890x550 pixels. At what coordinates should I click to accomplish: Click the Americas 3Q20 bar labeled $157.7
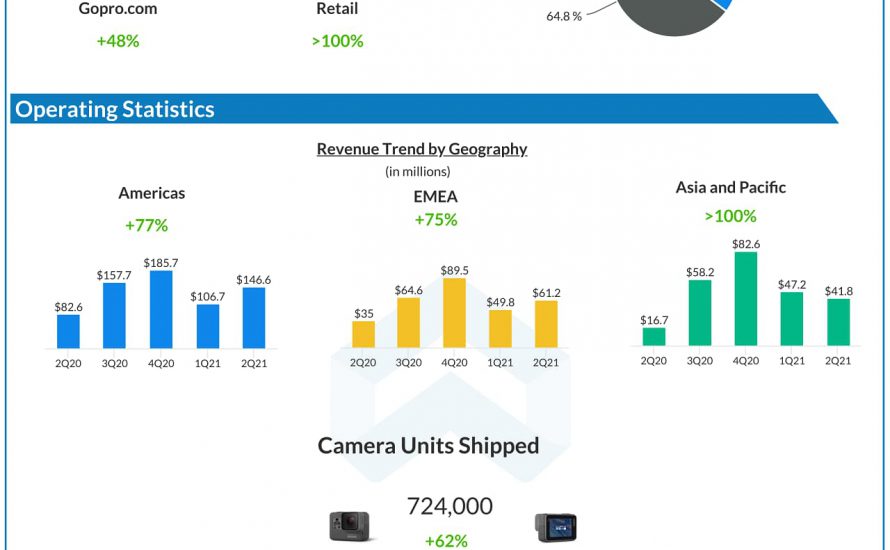pos(115,315)
